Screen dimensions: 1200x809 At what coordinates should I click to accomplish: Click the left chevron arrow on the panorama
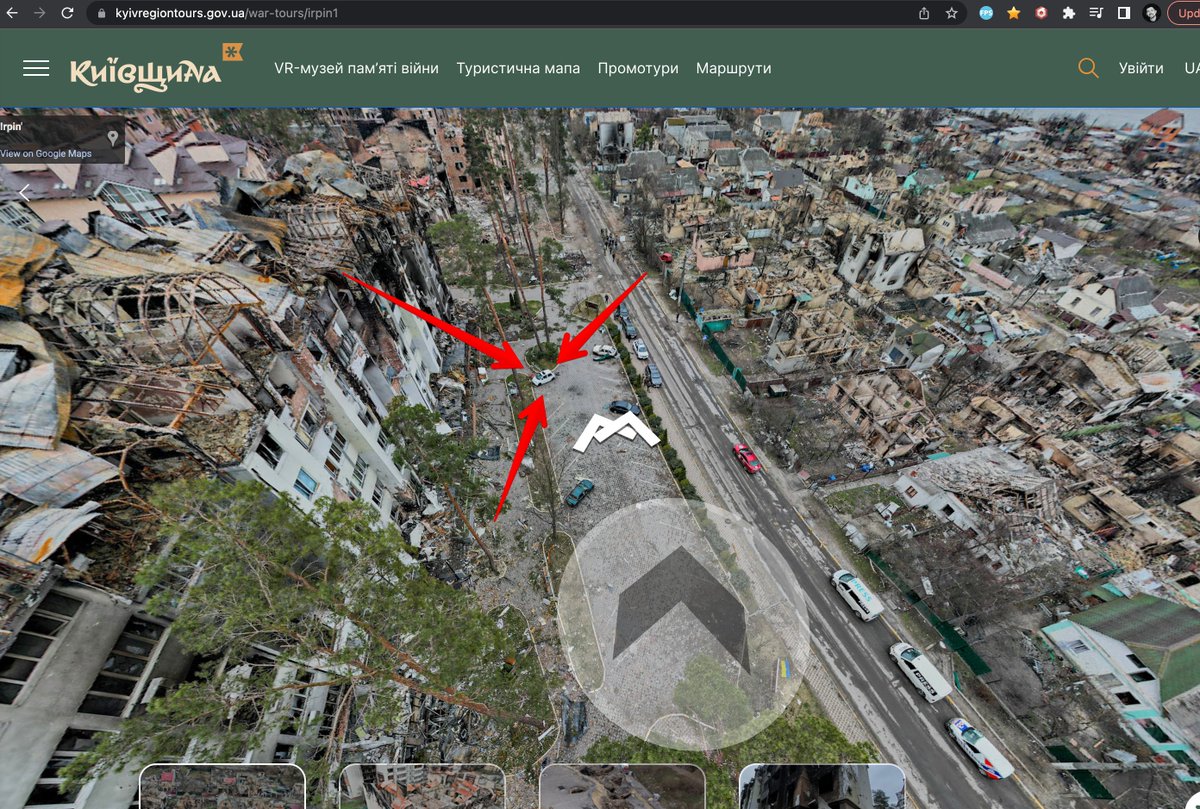[x=25, y=192]
